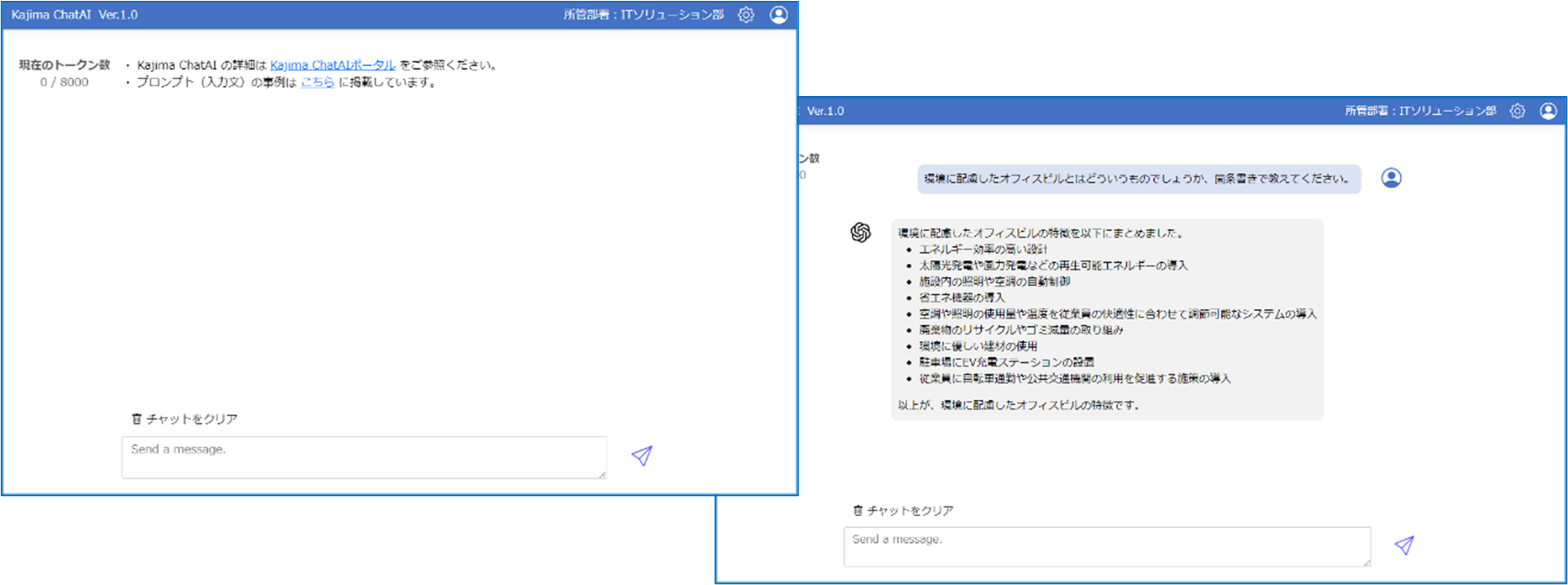The height and width of the screenshot is (585, 1568).
Task: Click bullet about 自転車通勤や公共交通機関
Action: [1075, 379]
